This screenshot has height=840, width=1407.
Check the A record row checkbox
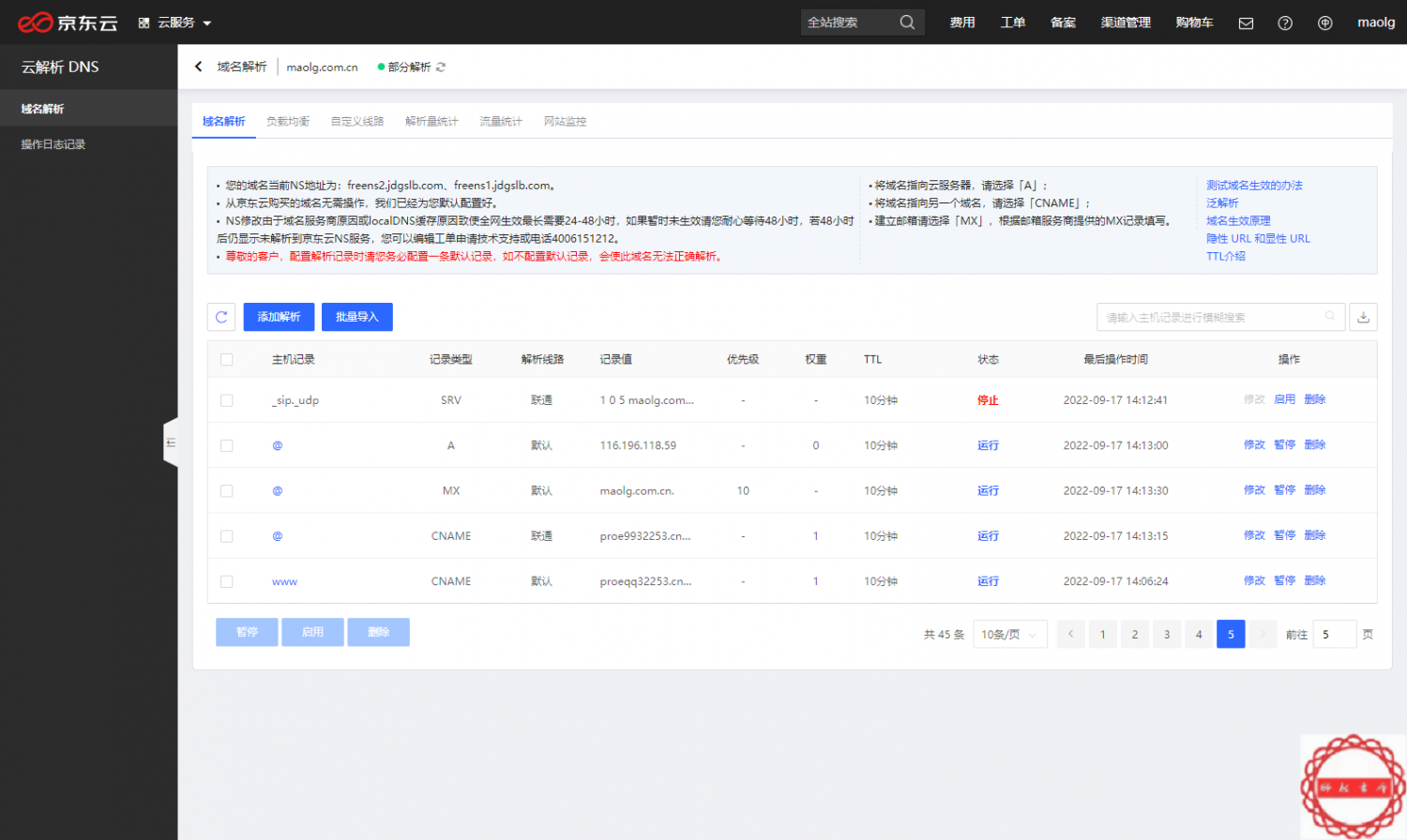(226, 446)
